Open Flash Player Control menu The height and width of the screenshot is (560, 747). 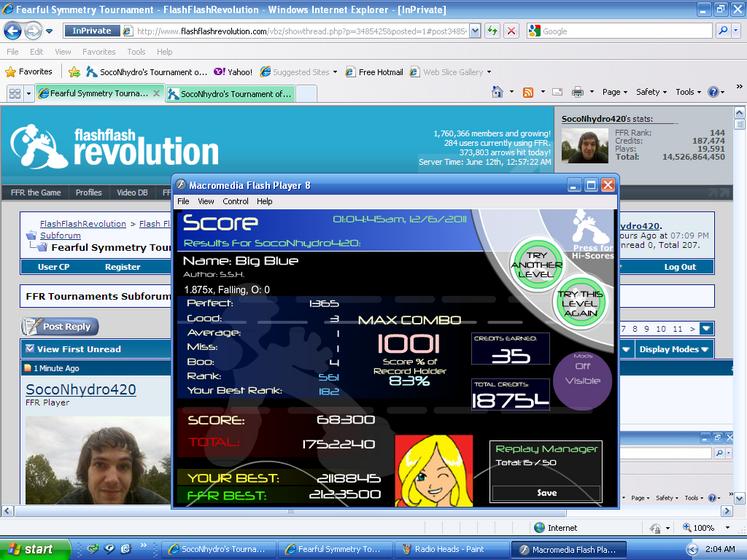(x=235, y=202)
